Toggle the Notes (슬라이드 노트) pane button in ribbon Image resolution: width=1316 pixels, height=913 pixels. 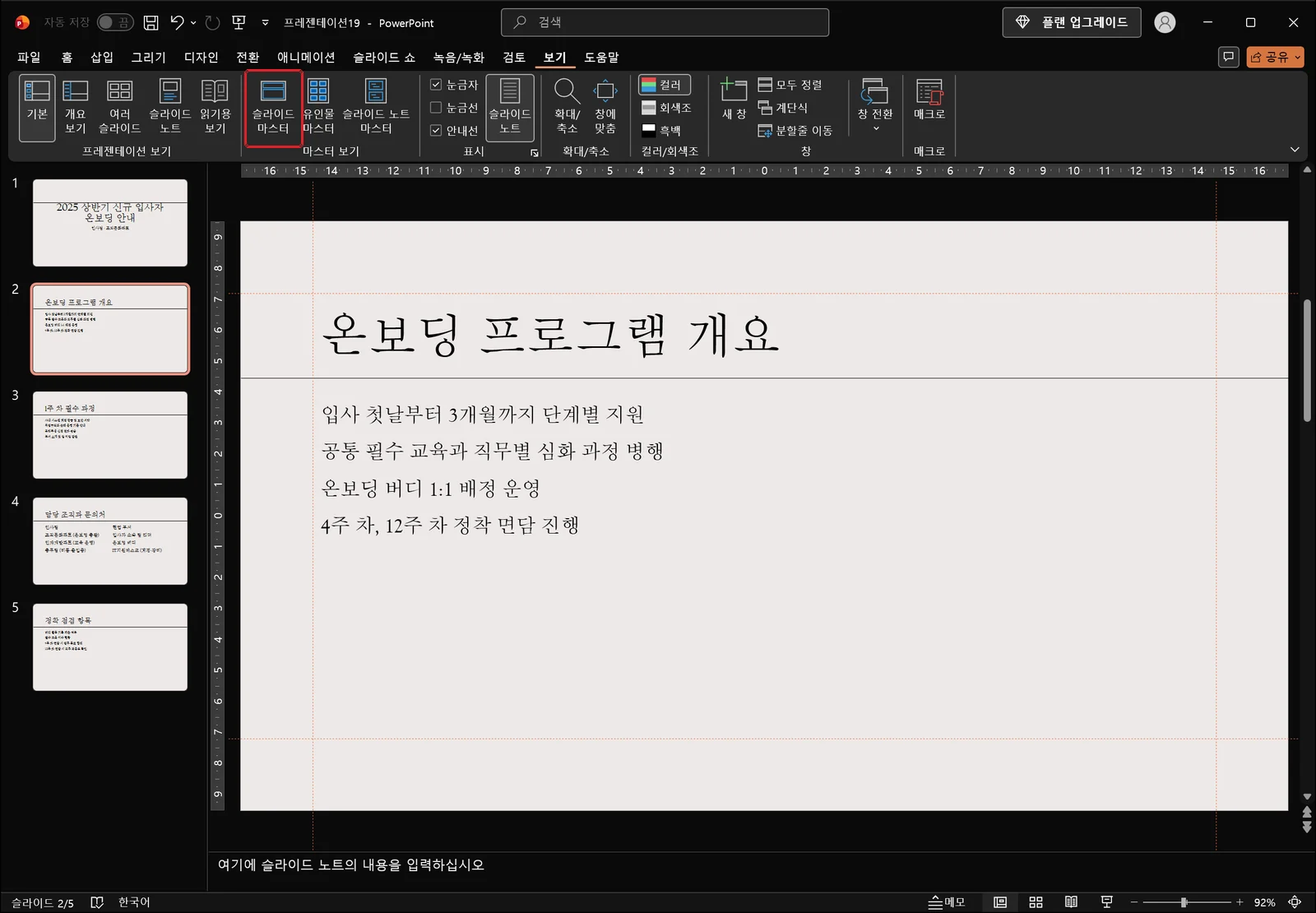click(x=510, y=108)
